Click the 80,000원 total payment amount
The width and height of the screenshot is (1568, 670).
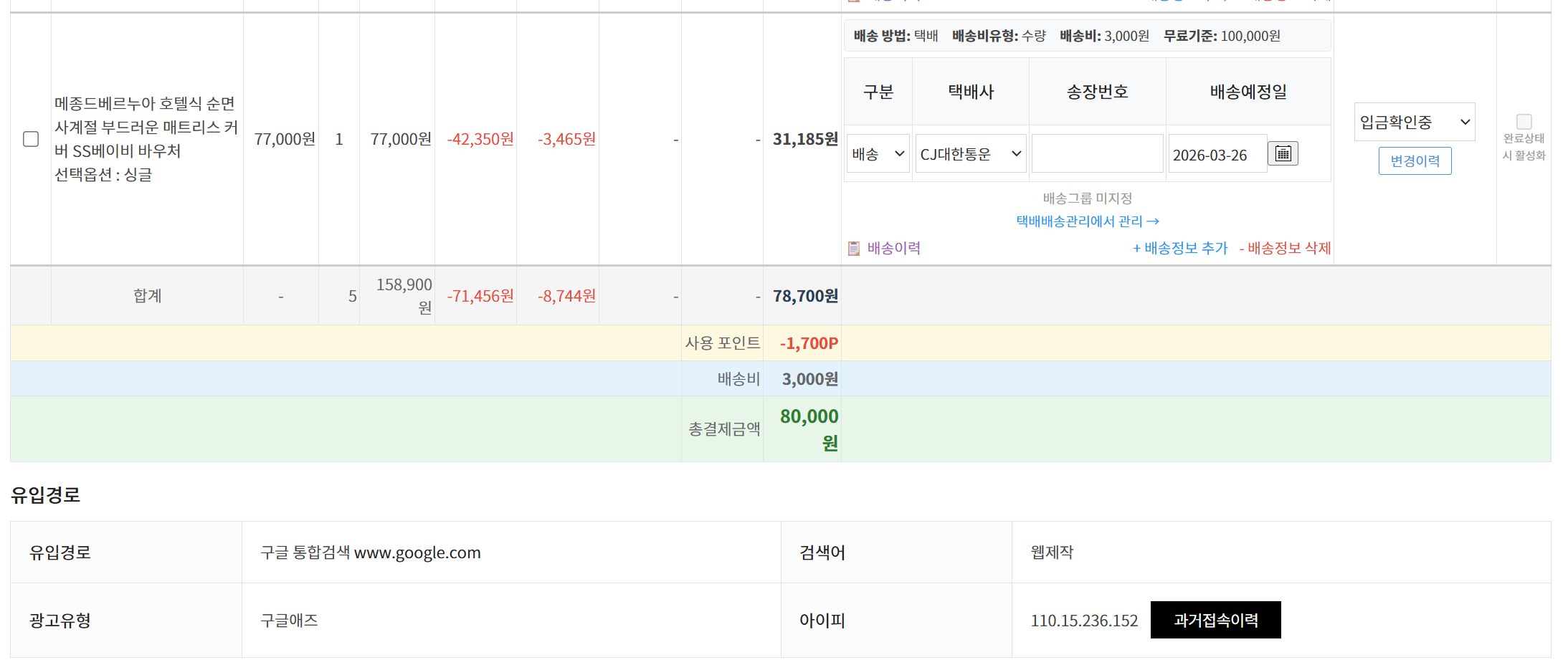click(x=809, y=429)
